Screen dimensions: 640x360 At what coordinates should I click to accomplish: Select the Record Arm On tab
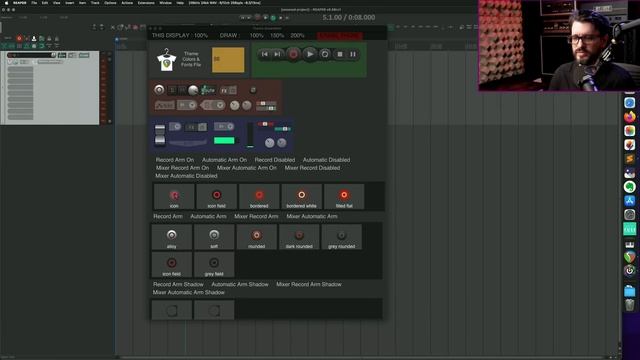[x=175, y=160]
